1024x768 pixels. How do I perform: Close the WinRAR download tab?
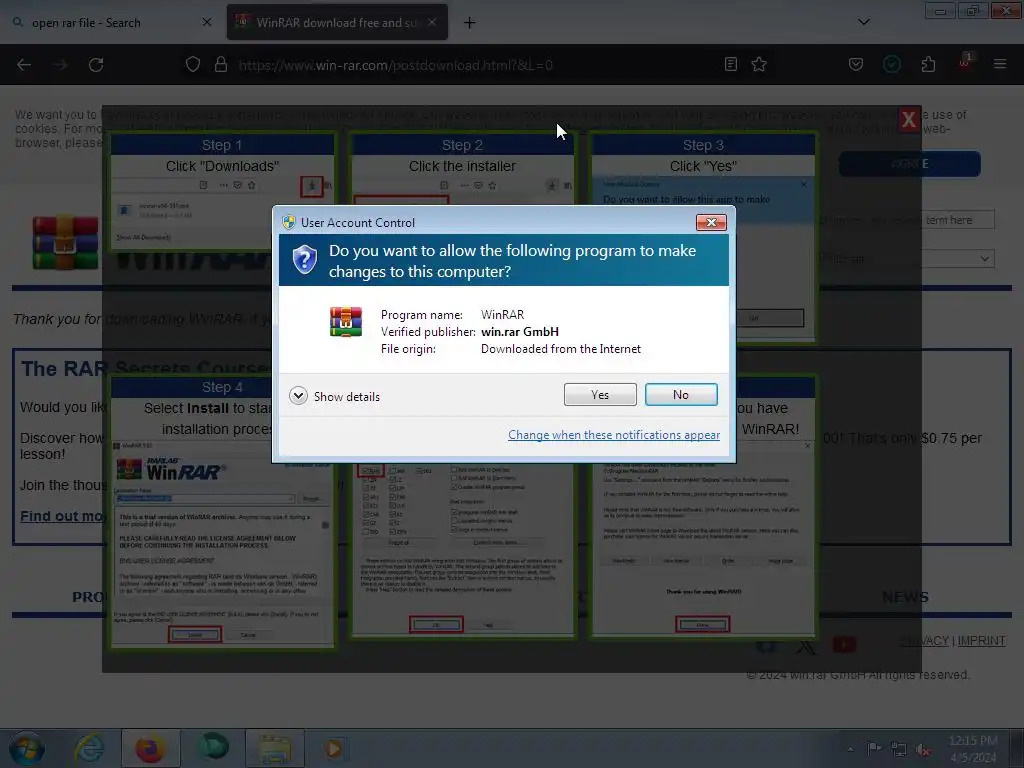(x=432, y=22)
